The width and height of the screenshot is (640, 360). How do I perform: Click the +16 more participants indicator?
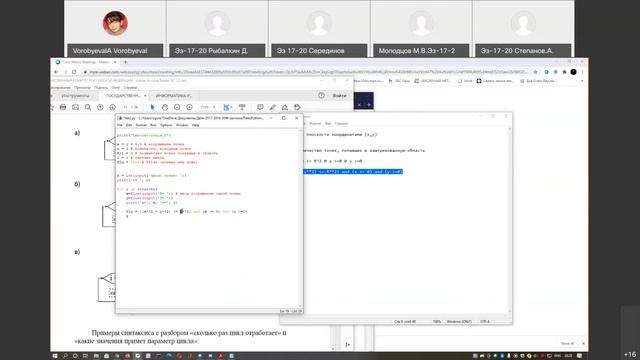pyautogui.click(x=630, y=354)
